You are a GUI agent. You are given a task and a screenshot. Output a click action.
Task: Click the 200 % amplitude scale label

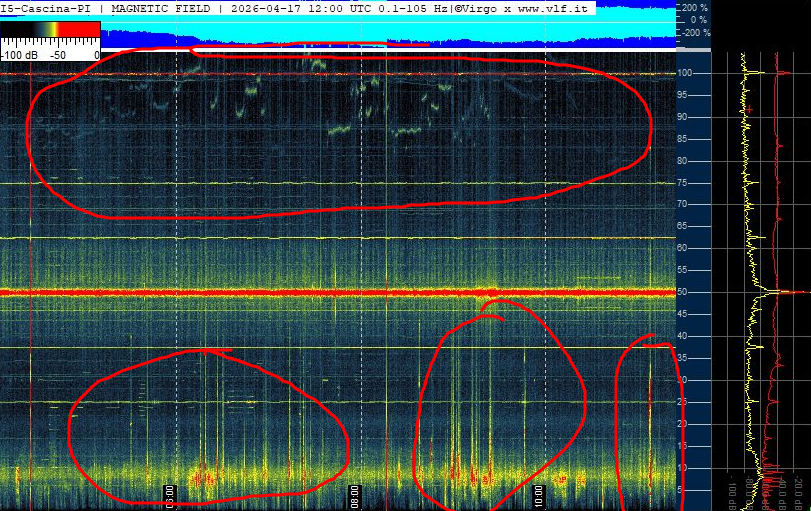pyautogui.click(x=693, y=7)
